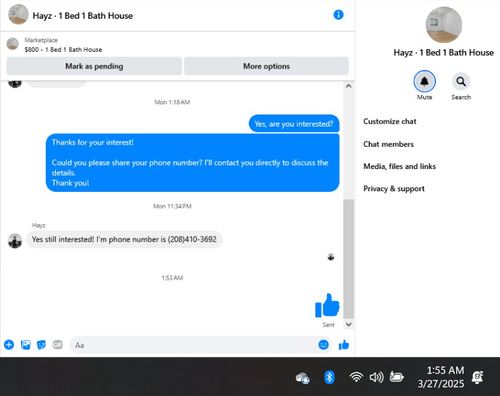Open the Hayz · 1 Bed 1 Bath House header title

click(83, 16)
